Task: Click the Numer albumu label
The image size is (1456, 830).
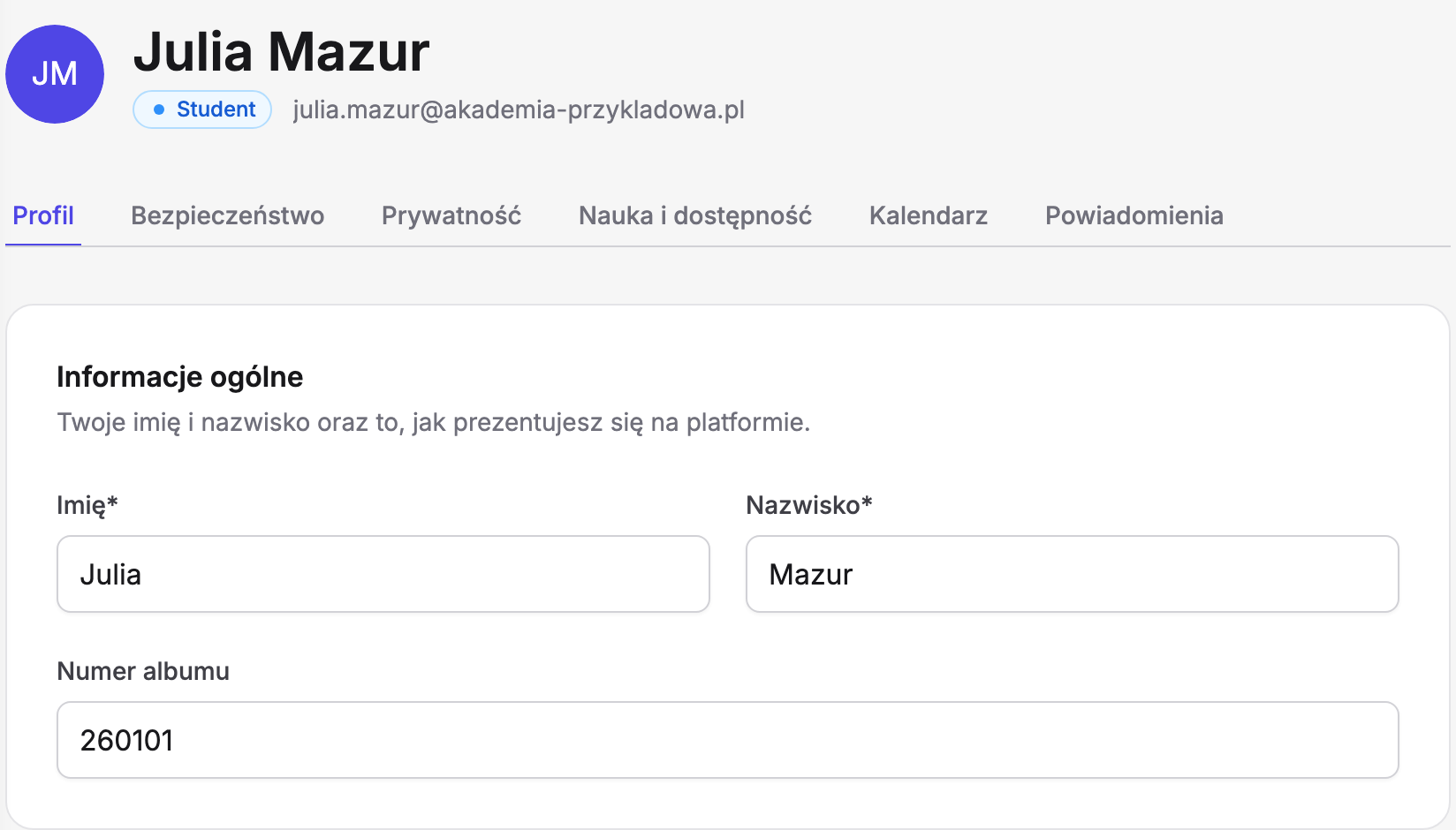Action: [143, 671]
